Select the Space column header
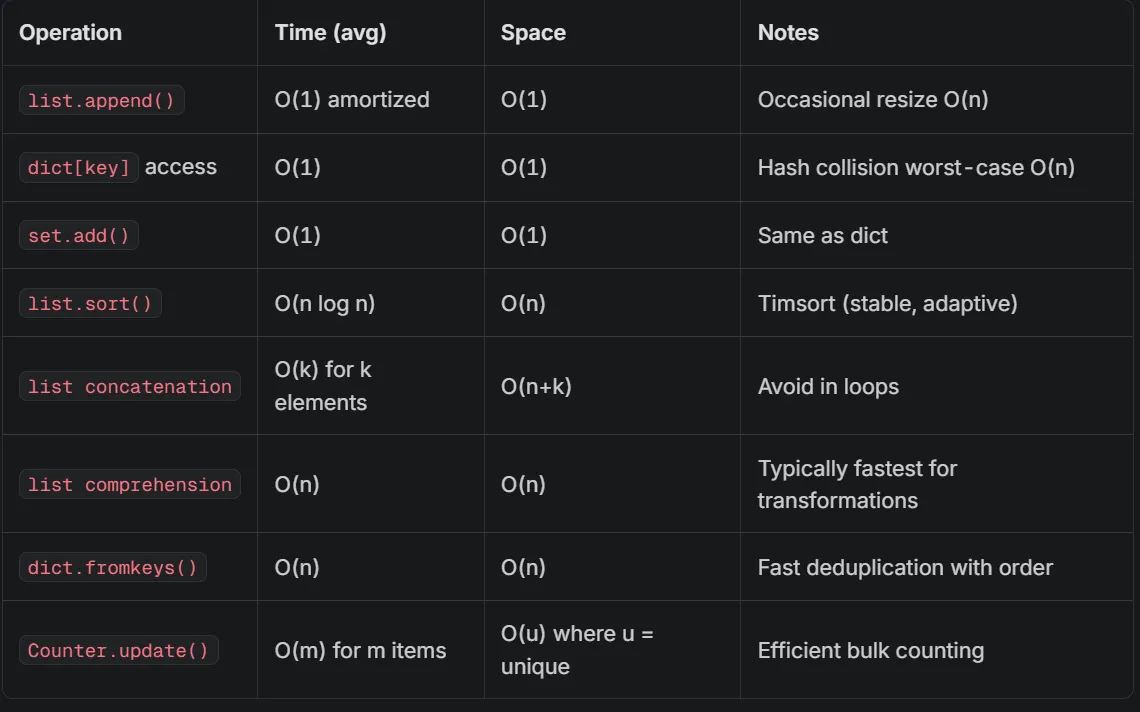Viewport: 1140px width, 712px height. tap(533, 33)
